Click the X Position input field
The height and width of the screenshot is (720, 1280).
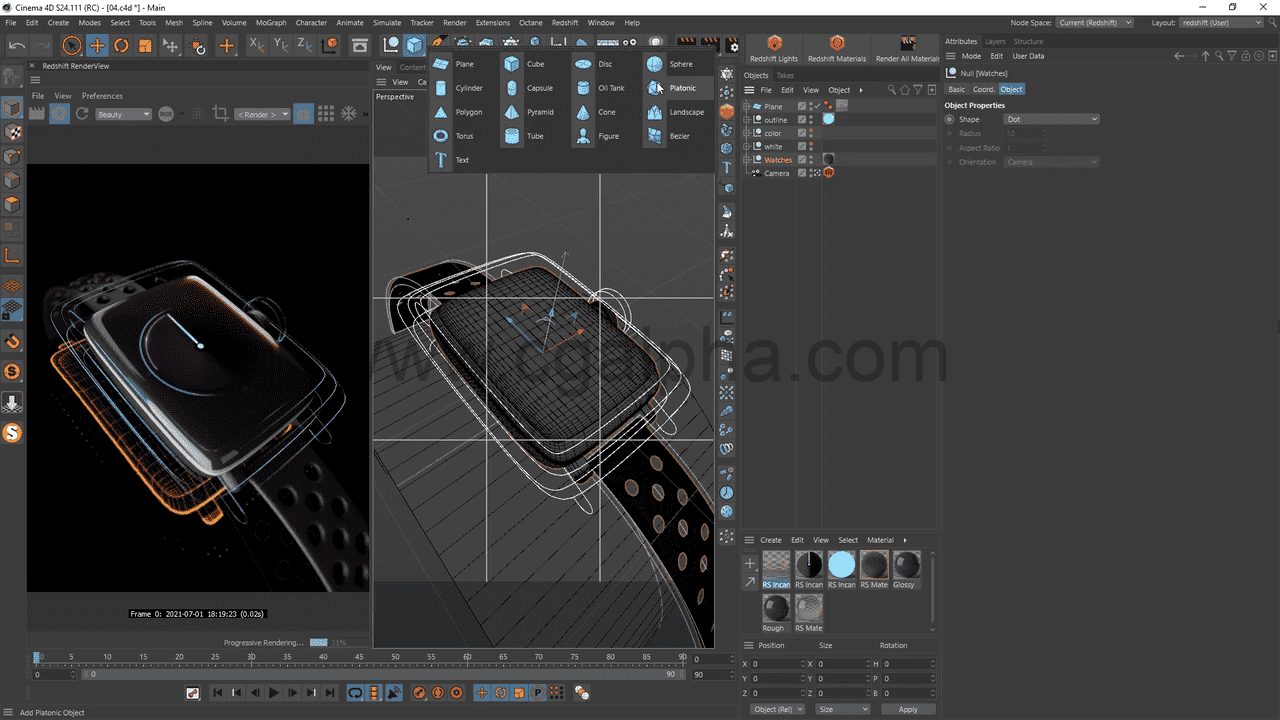pos(777,664)
